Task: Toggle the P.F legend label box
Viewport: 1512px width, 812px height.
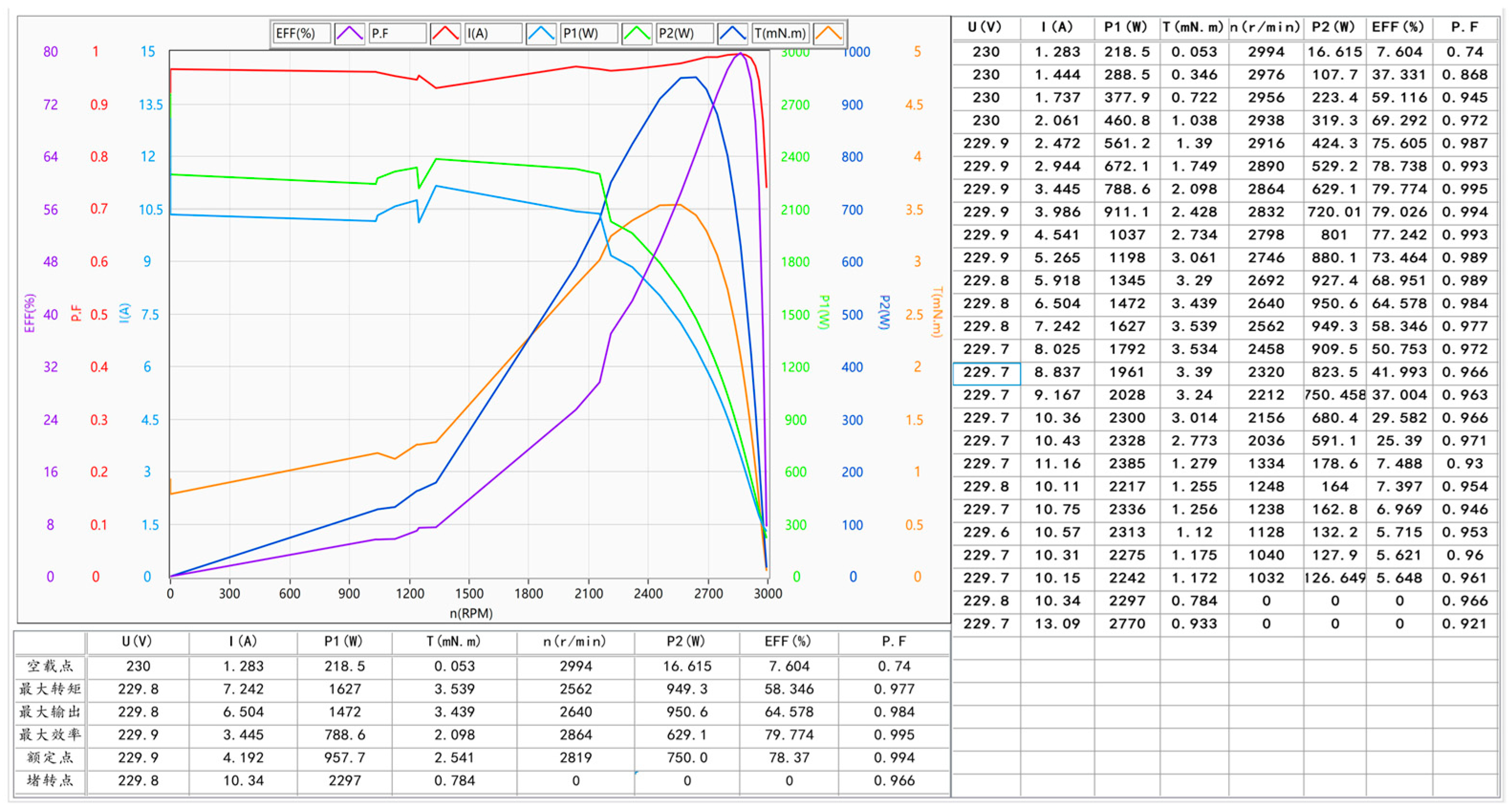Action: [x=398, y=33]
